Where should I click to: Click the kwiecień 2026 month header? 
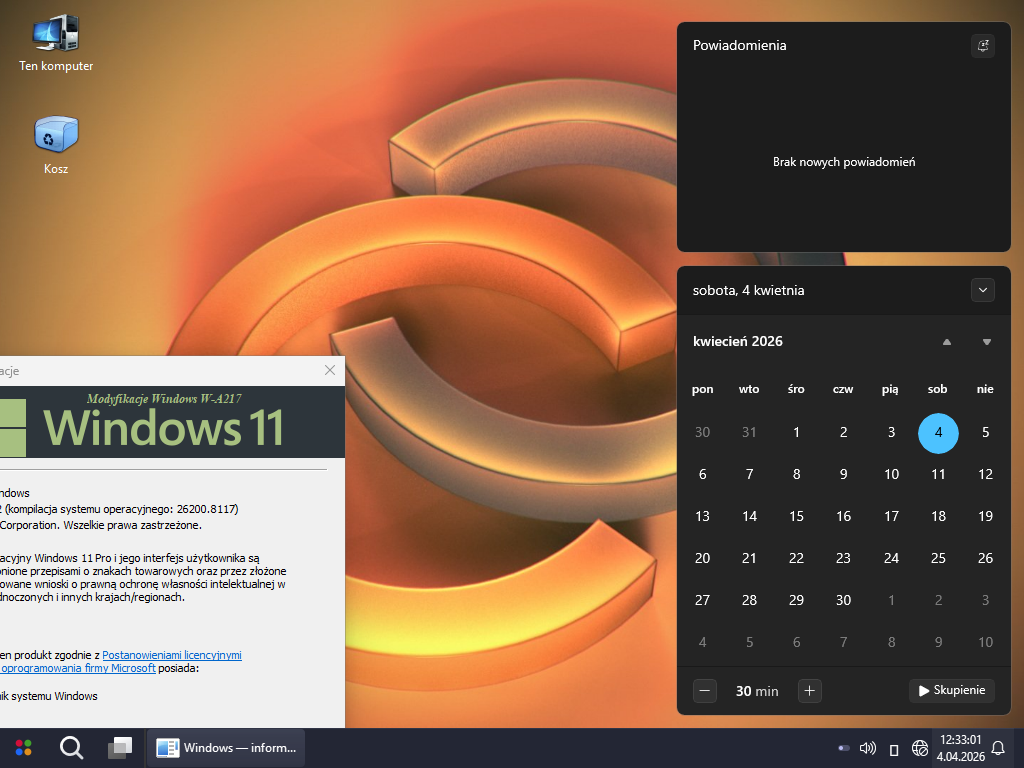738,342
